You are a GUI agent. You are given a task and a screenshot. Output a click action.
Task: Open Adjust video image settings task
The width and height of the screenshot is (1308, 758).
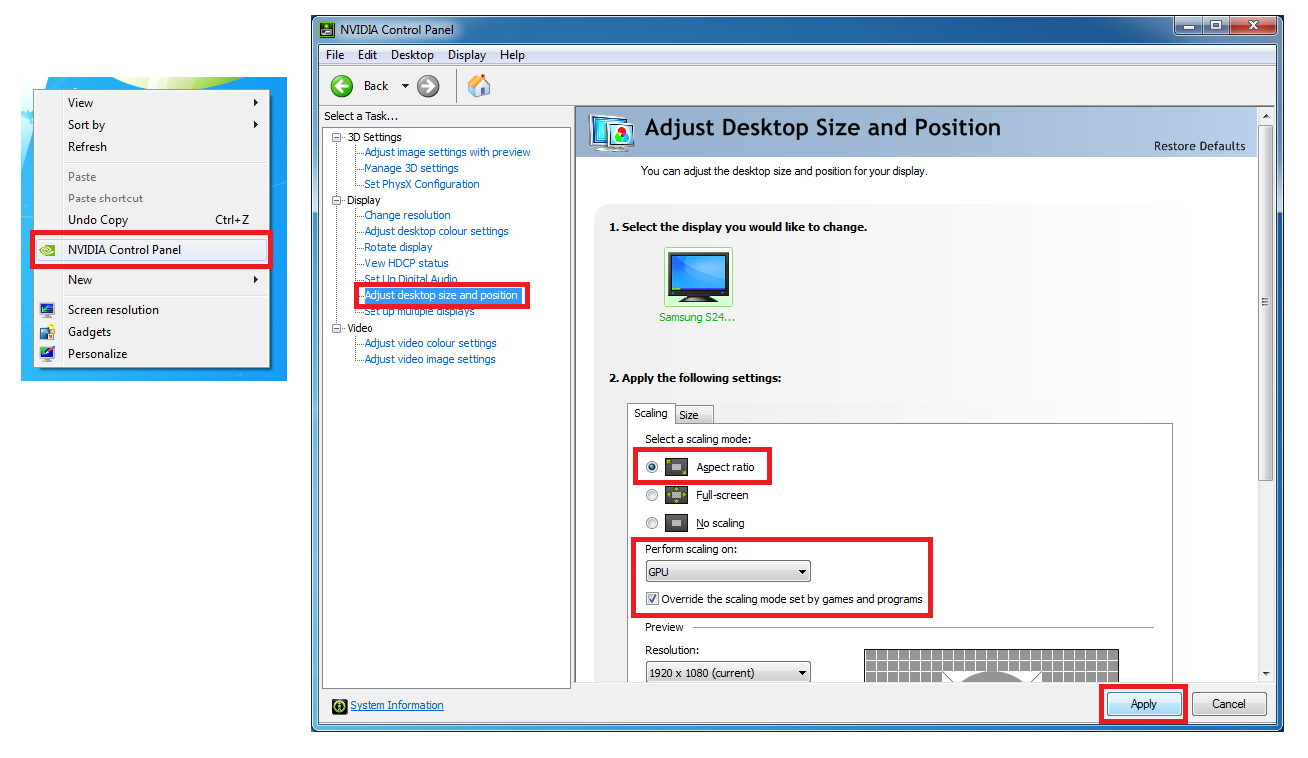pyautogui.click(x=430, y=359)
